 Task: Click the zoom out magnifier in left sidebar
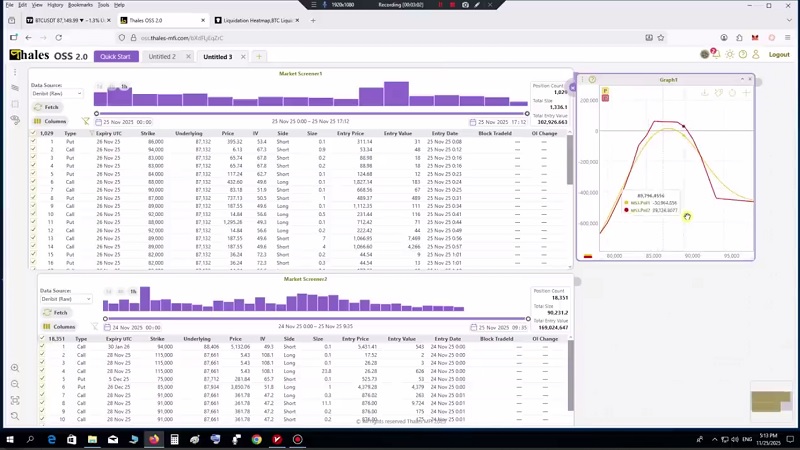click(15, 383)
